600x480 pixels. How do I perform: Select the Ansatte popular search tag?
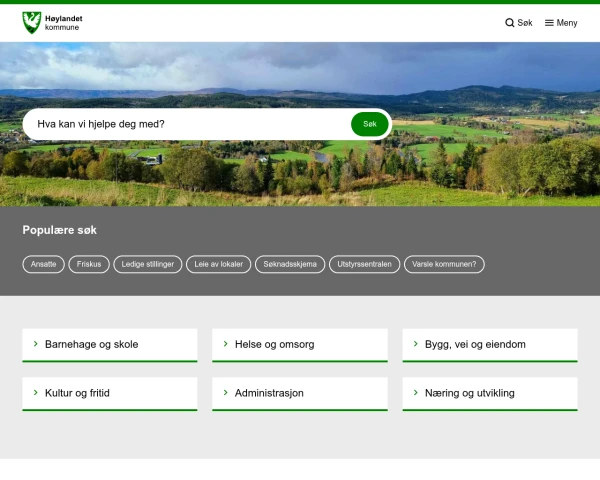(x=44, y=264)
